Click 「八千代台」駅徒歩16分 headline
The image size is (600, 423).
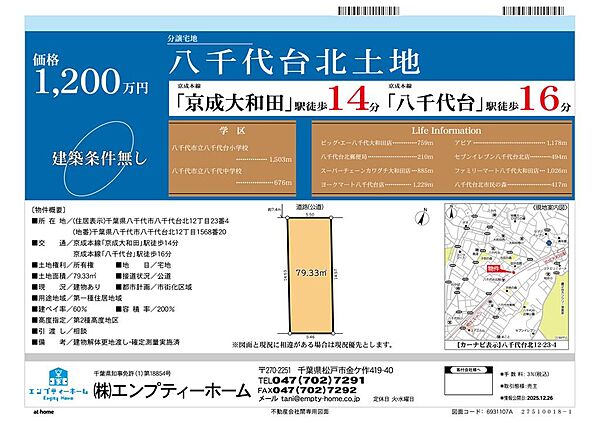480,100
